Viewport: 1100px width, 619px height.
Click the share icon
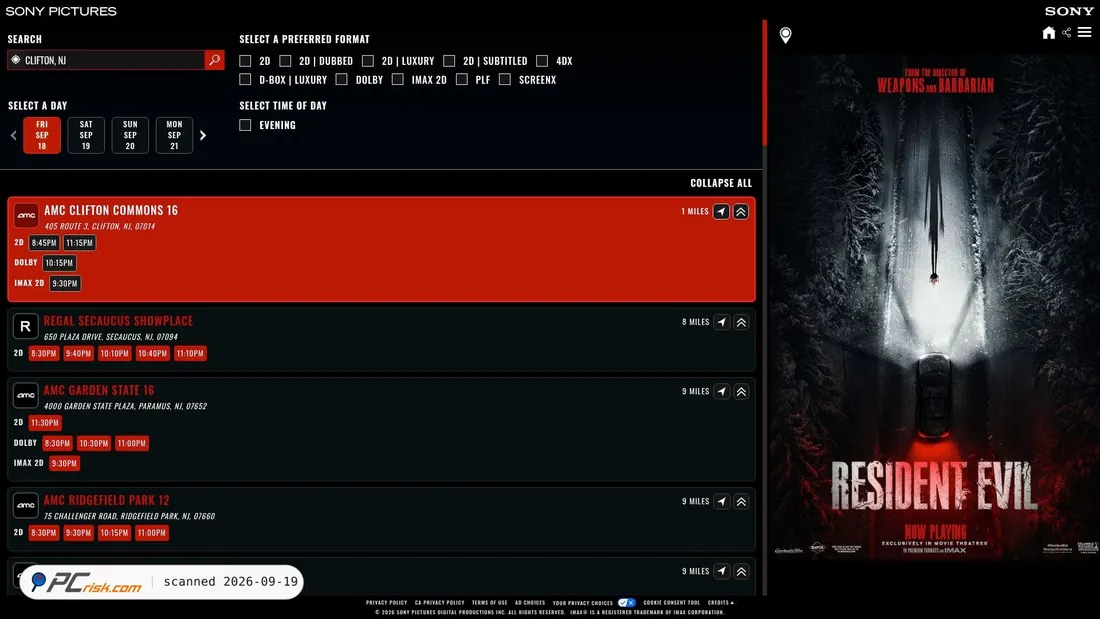[x=1066, y=32]
